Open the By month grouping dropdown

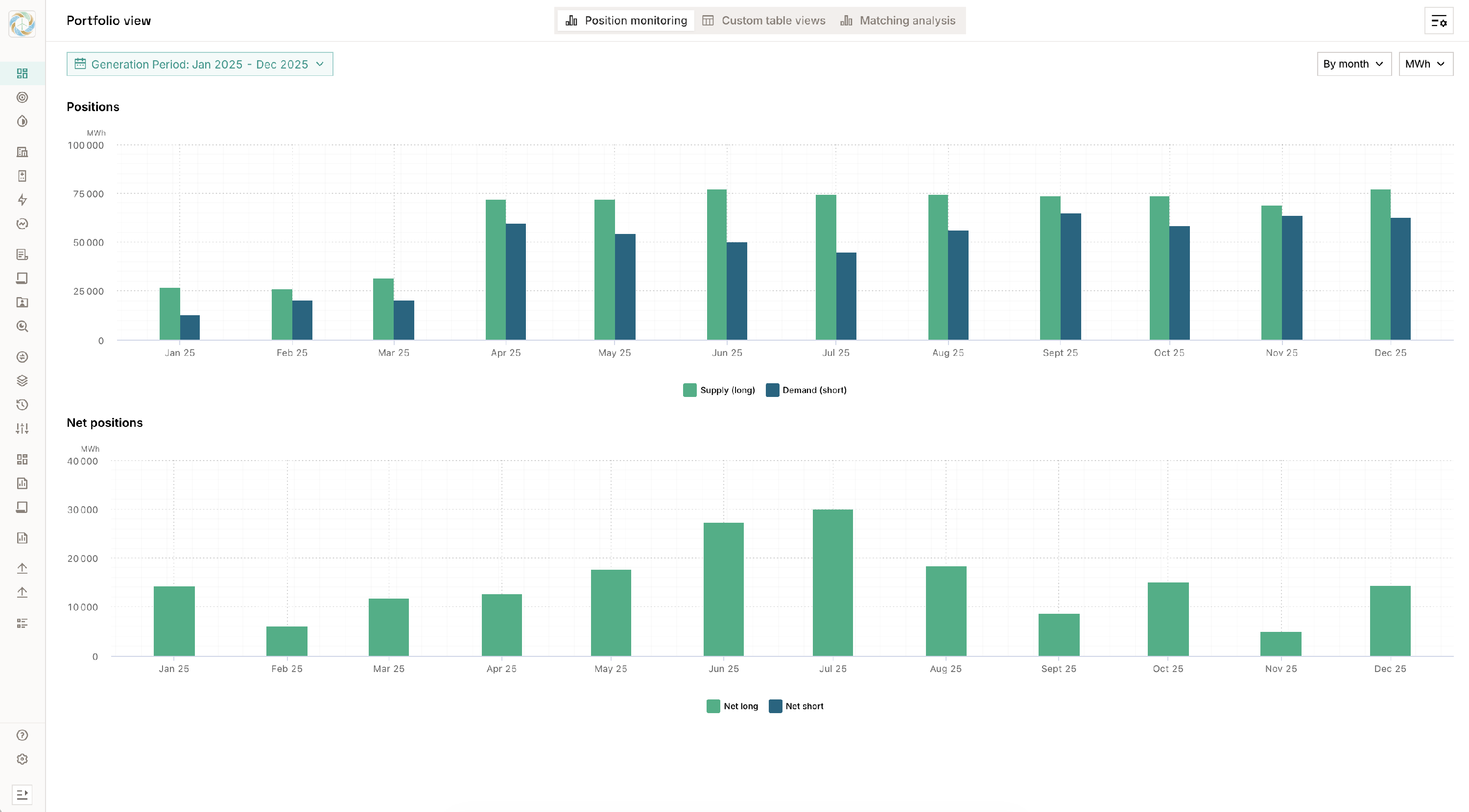point(1353,64)
